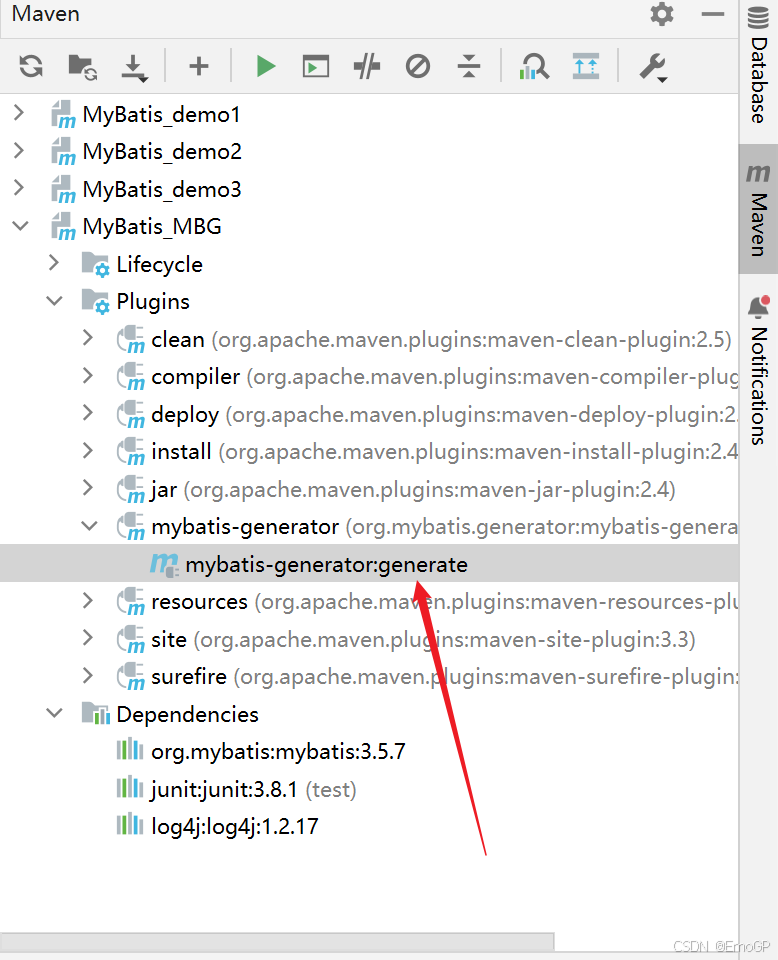
Task: Click the MyBatis_demo1 module icon
Action: [x=63, y=114]
